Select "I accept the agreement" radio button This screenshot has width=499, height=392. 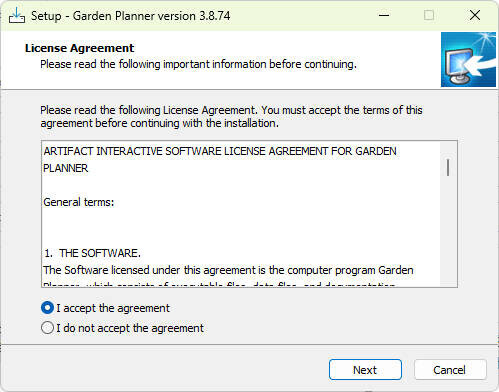[x=47, y=308]
